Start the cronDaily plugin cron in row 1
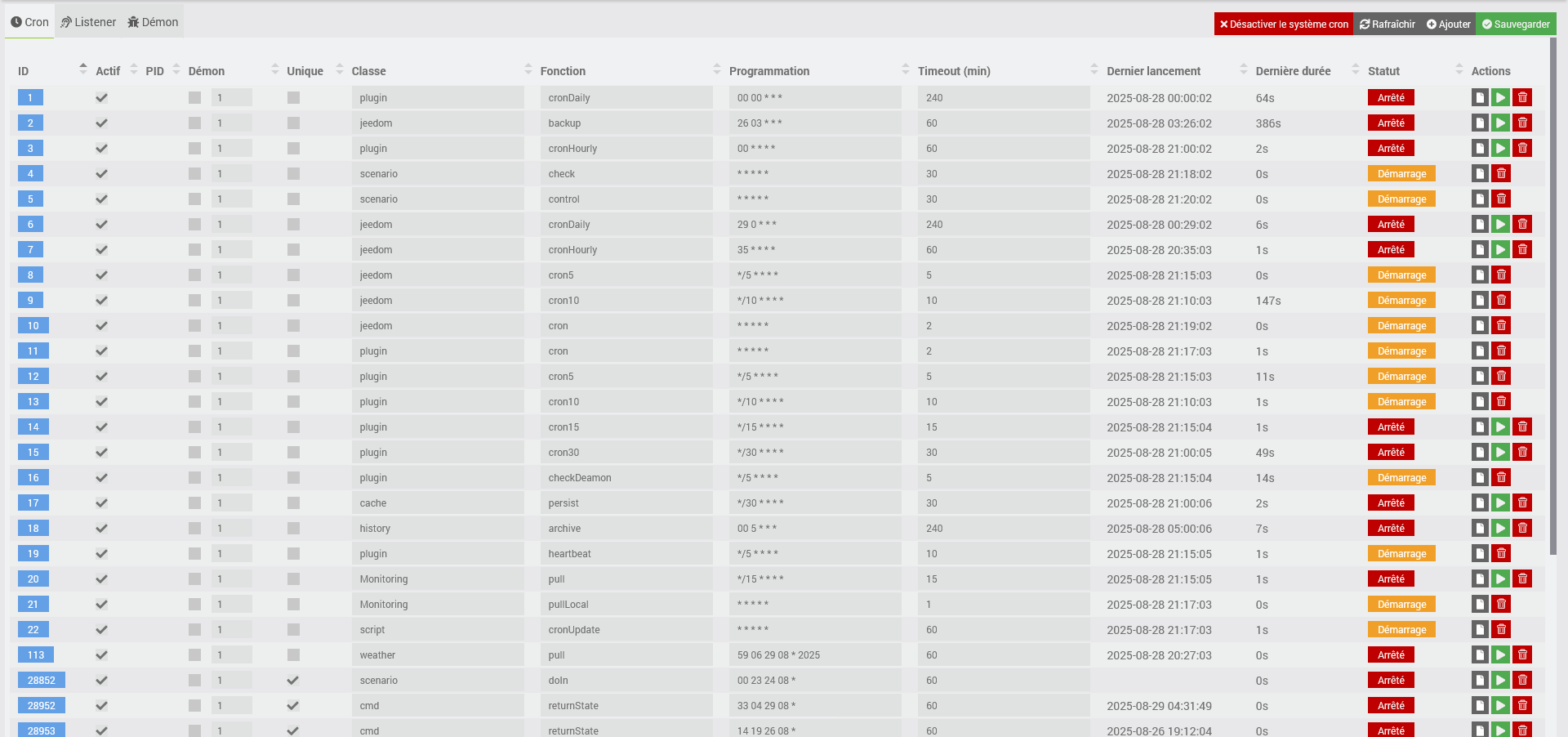Image resolution: width=1568 pixels, height=737 pixels. (1501, 98)
